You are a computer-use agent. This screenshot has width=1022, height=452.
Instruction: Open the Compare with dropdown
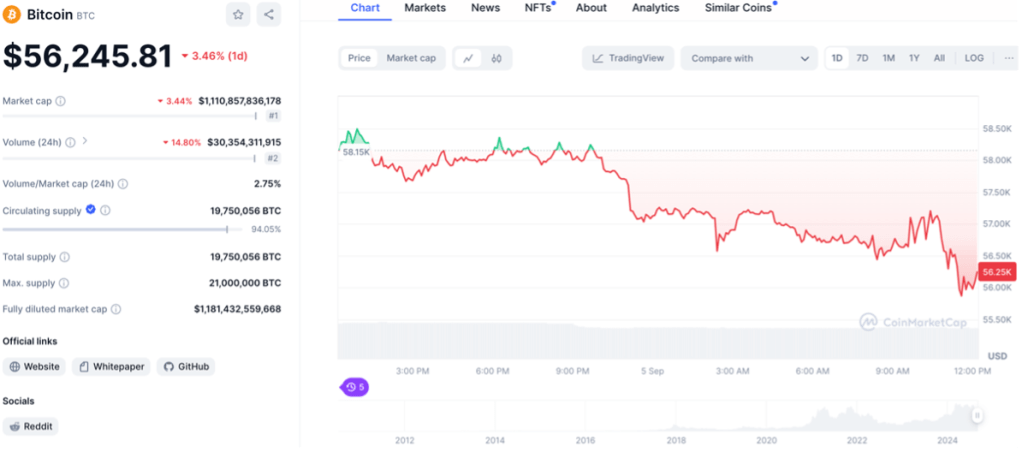[749, 58]
